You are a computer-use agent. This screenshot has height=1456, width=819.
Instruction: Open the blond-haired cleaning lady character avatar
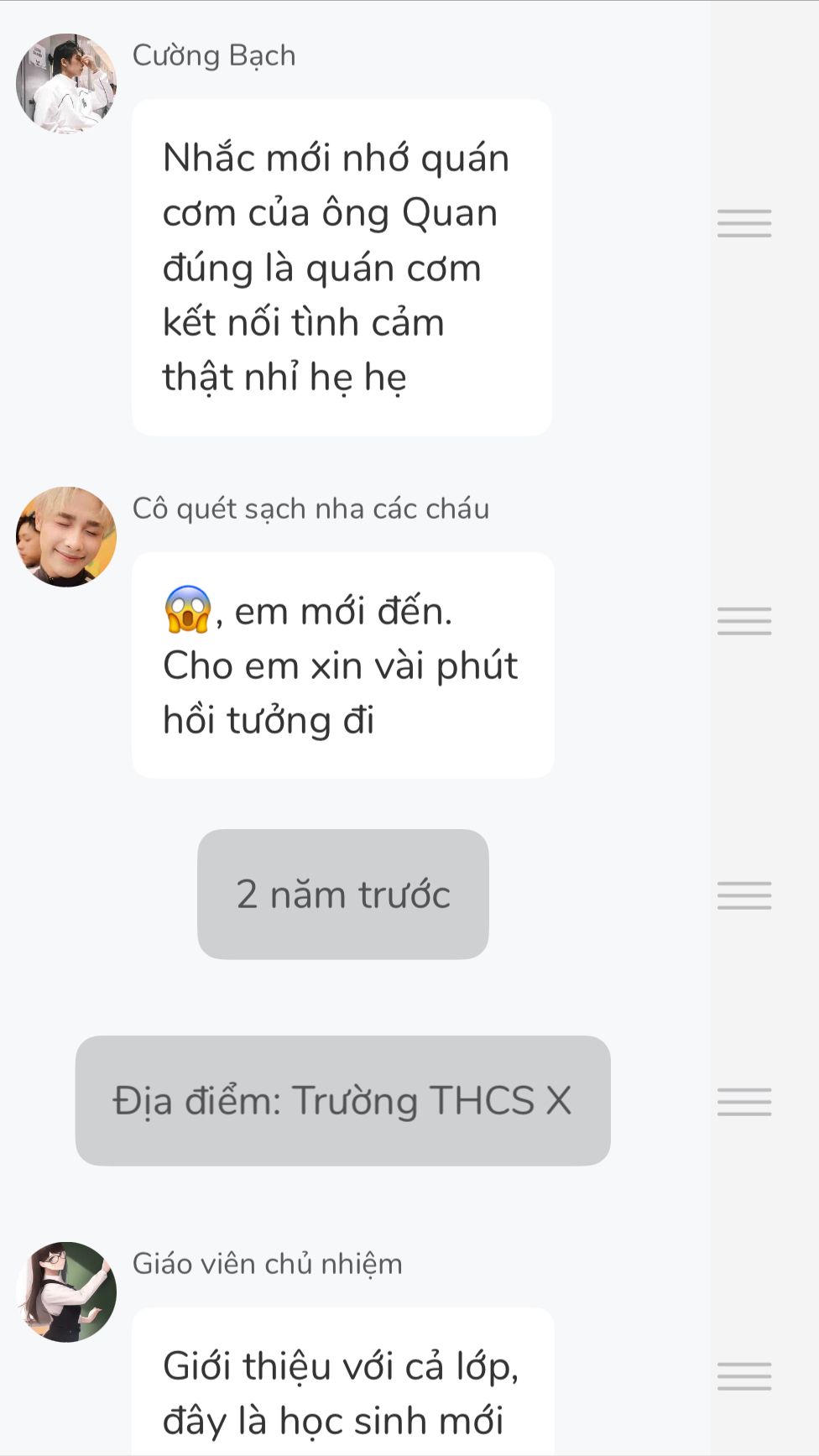click(66, 536)
